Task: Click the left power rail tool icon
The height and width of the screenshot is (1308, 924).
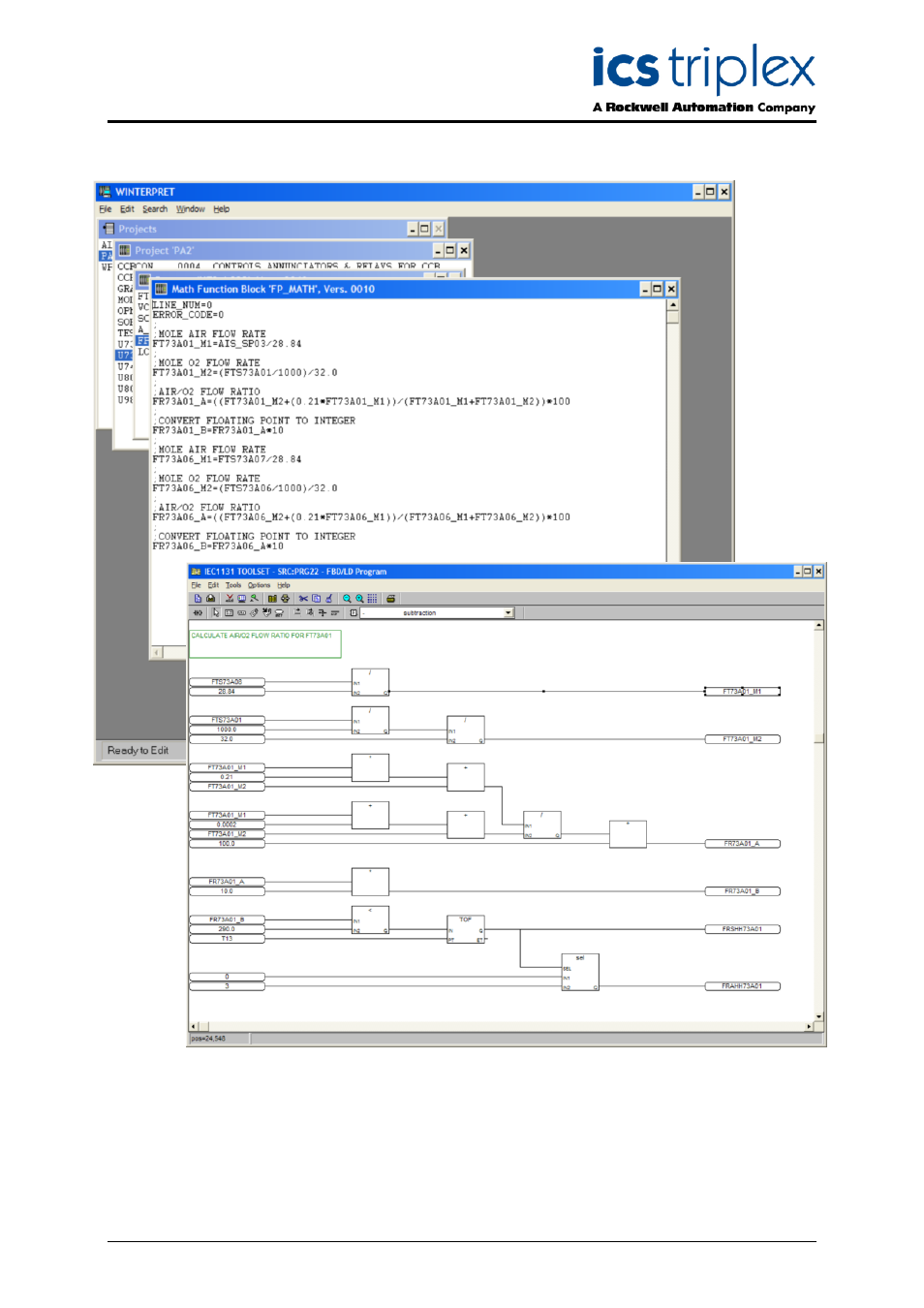Action: click(x=297, y=612)
